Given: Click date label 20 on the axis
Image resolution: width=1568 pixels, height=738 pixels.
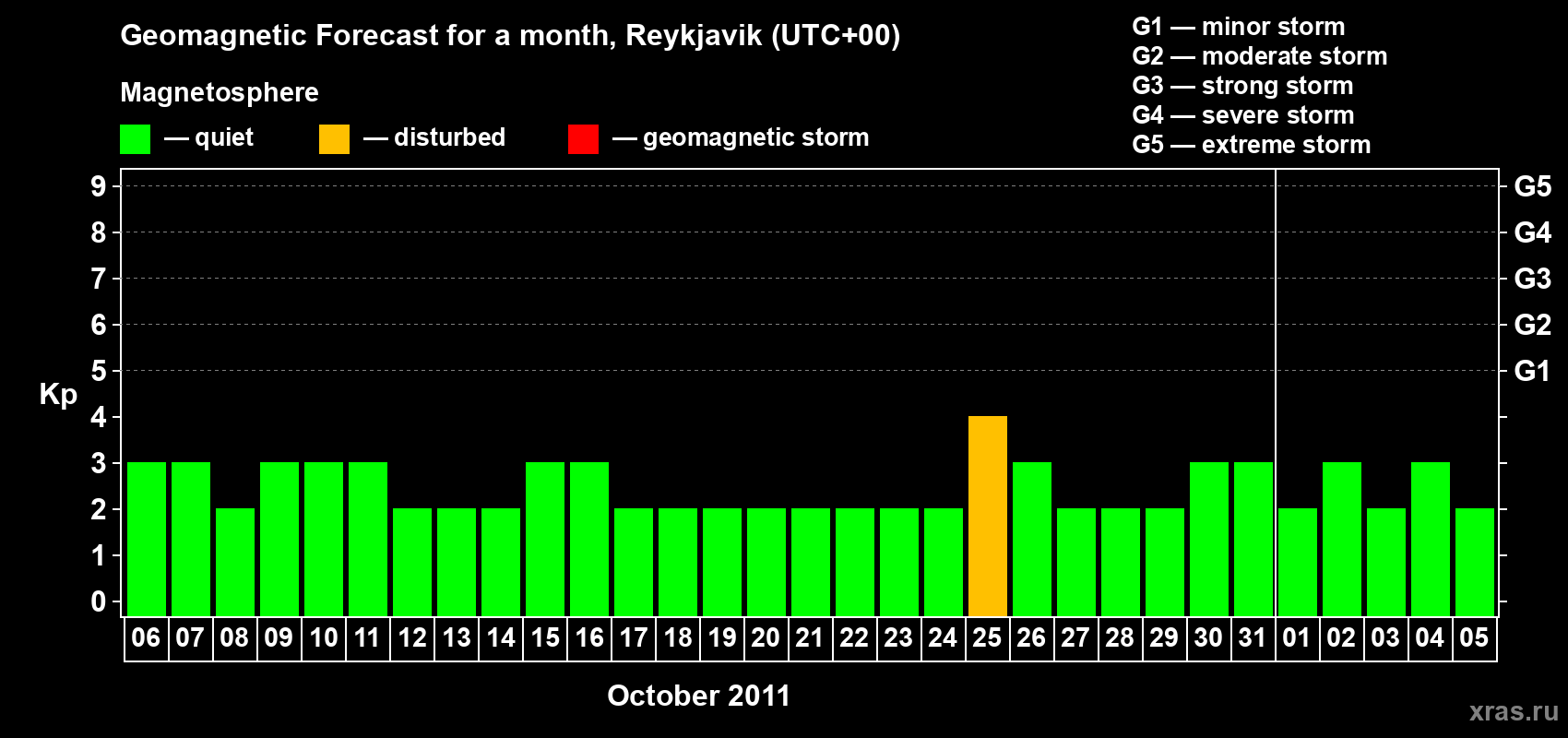Looking at the screenshot, I should point(766,637).
